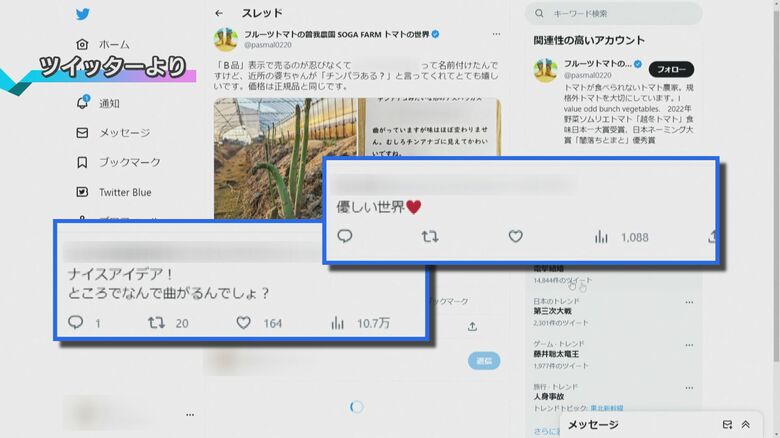Open more options for 人身事故 trend

(x=689, y=388)
